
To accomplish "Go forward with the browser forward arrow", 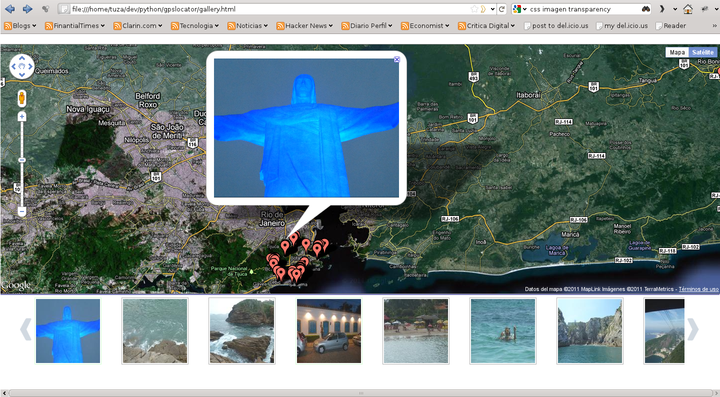I will [27, 9].
